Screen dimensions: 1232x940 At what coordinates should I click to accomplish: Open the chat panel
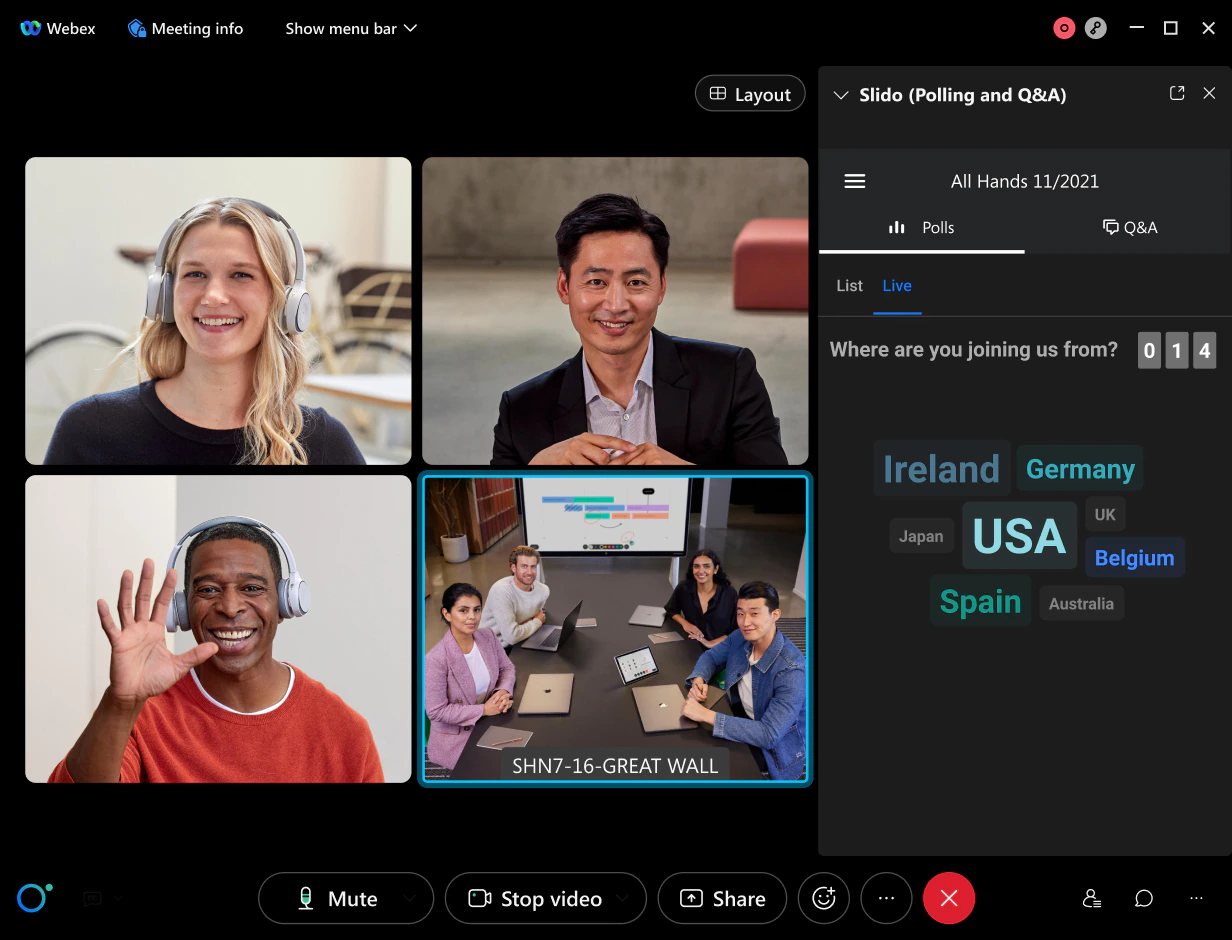tap(1143, 898)
